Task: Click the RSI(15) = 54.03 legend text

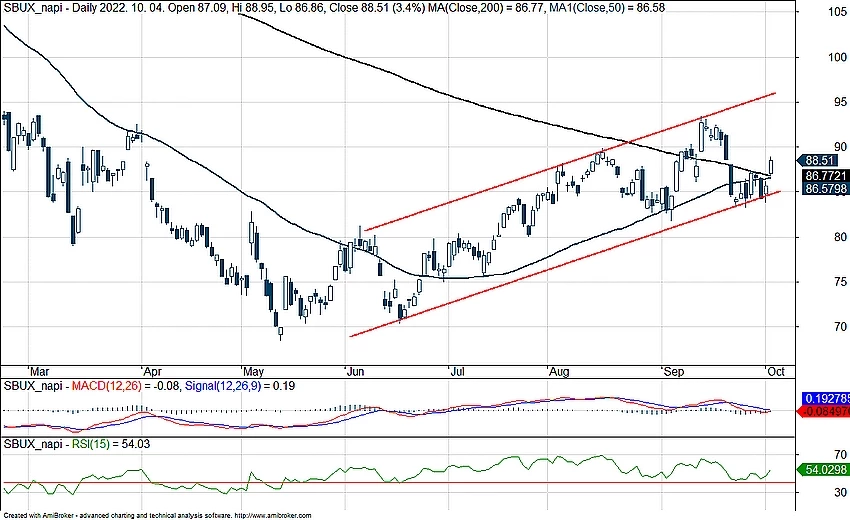Action: tap(111, 444)
